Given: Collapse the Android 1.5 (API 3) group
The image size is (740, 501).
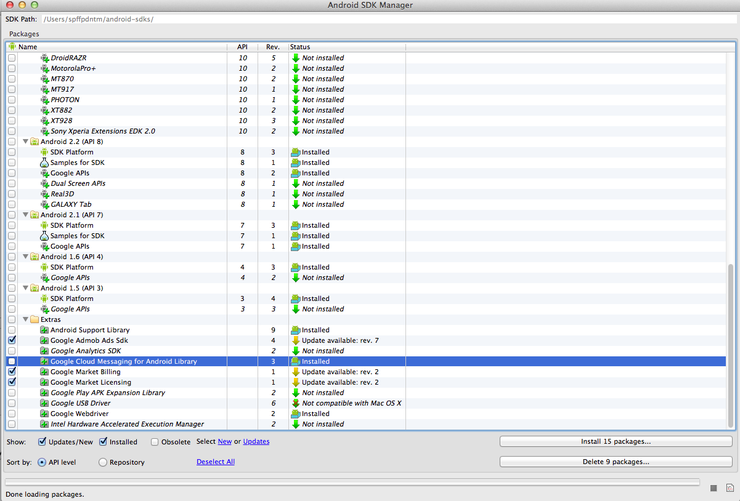Looking at the screenshot, I should (x=25, y=288).
